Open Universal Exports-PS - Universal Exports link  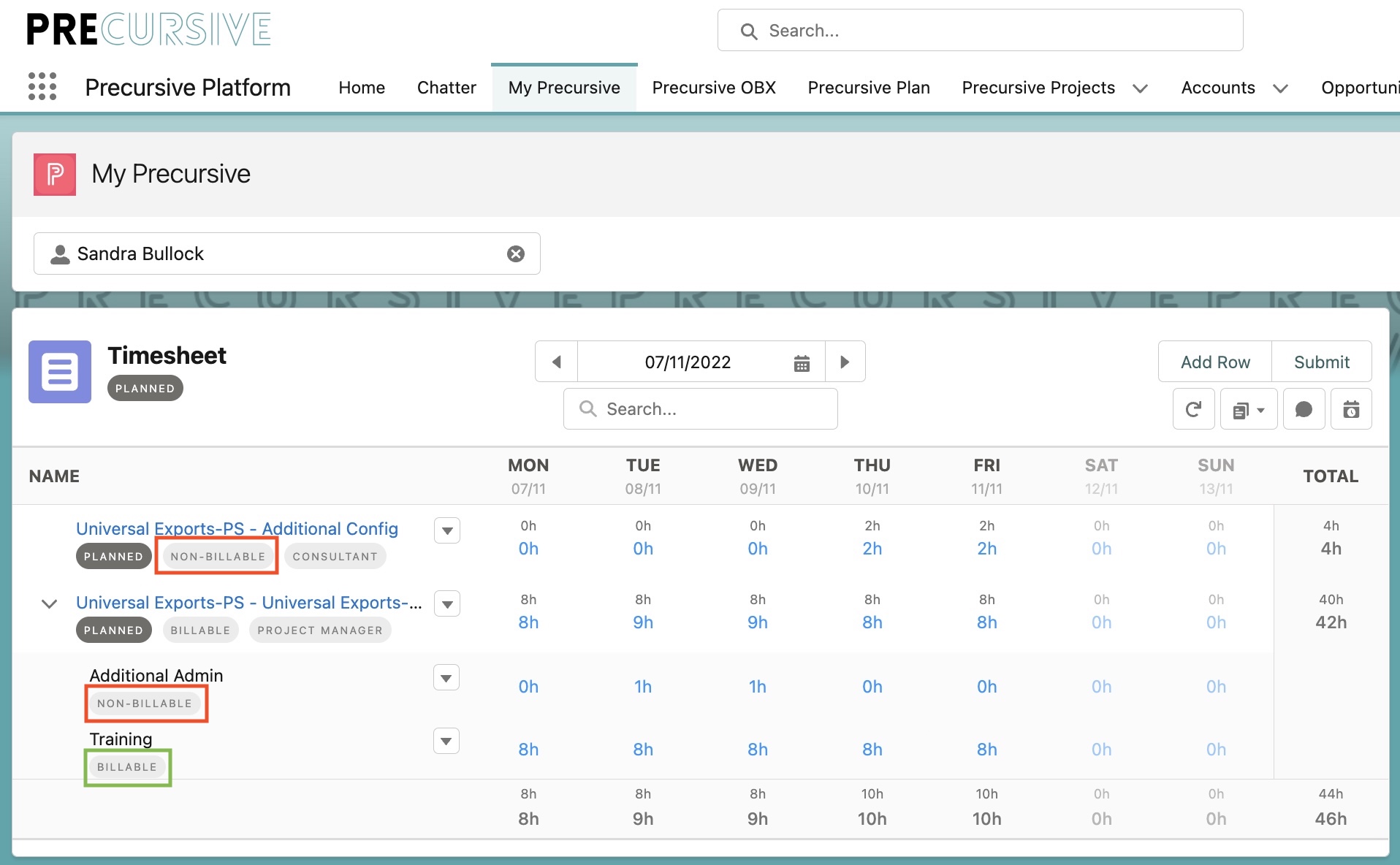tap(249, 603)
